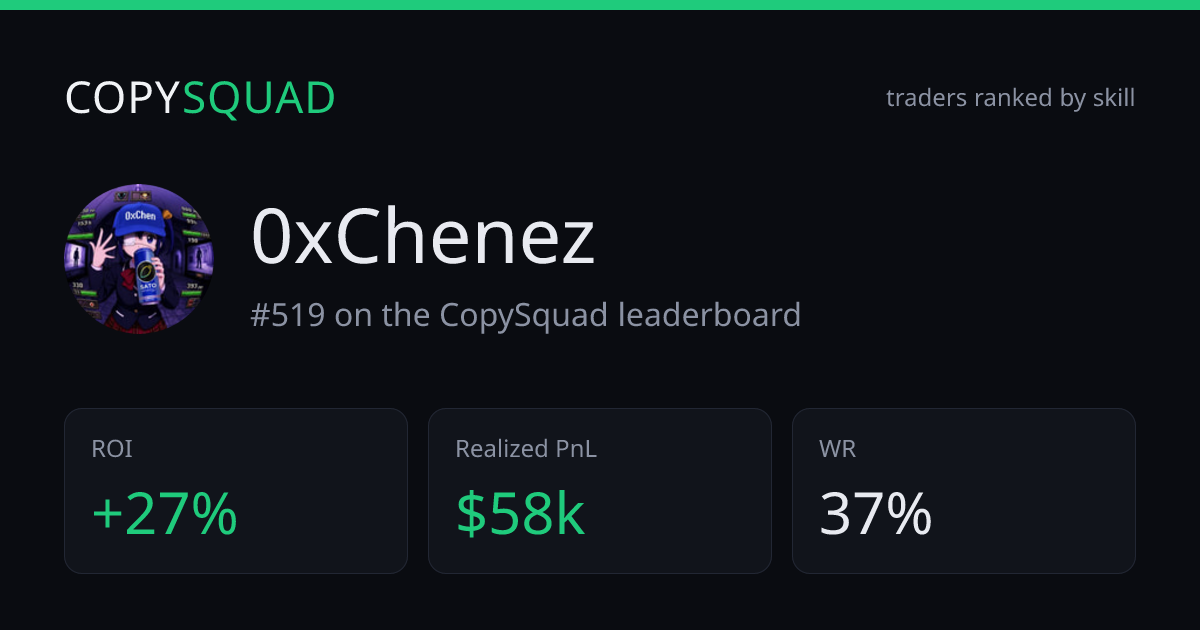This screenshot has width=1200, height=630.
Task: Select the $58k PnL value
Action: click(520, 514)
